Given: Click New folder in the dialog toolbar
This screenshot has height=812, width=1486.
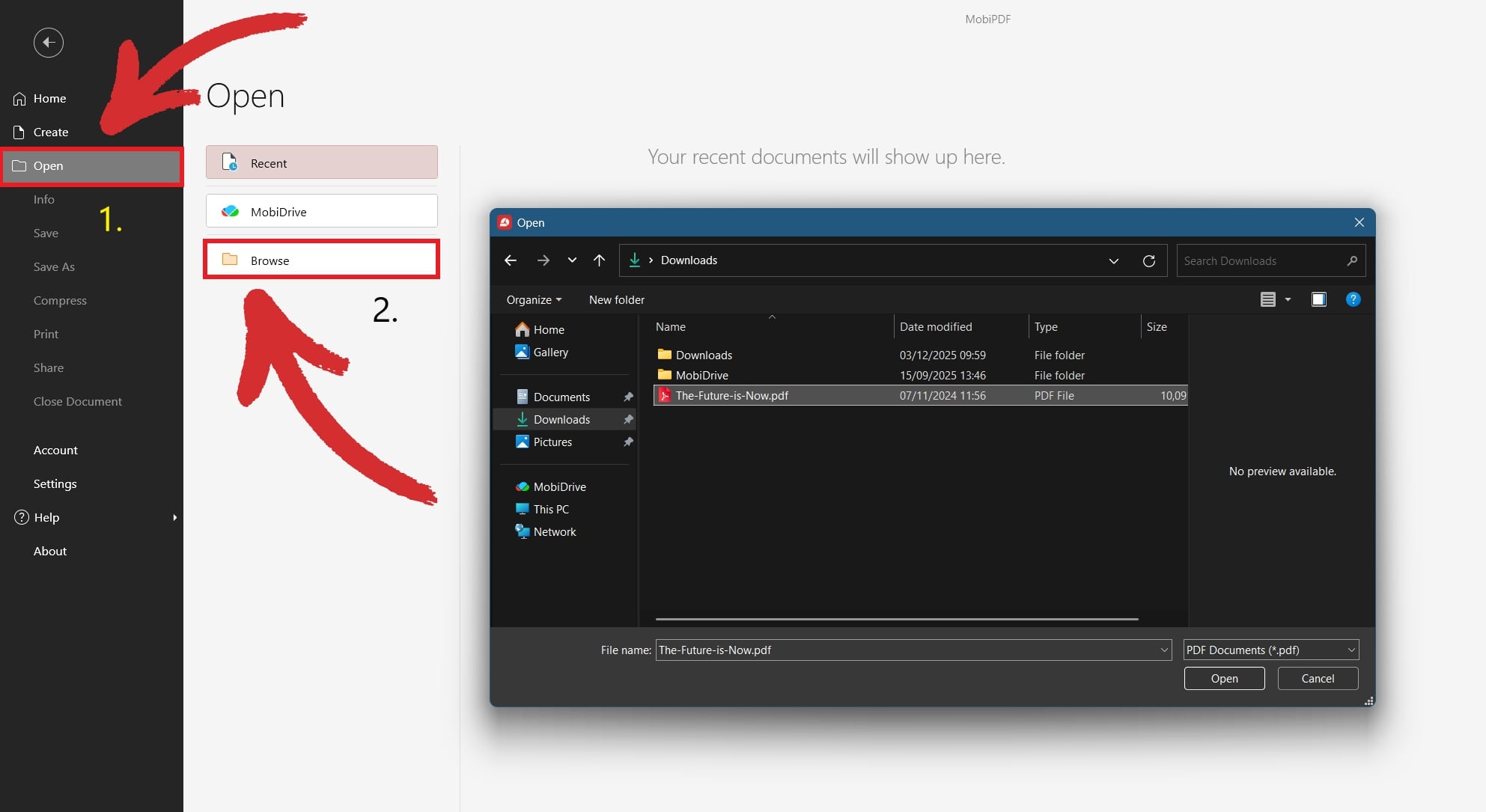Looking at the screenshot, I should [616, 299].
